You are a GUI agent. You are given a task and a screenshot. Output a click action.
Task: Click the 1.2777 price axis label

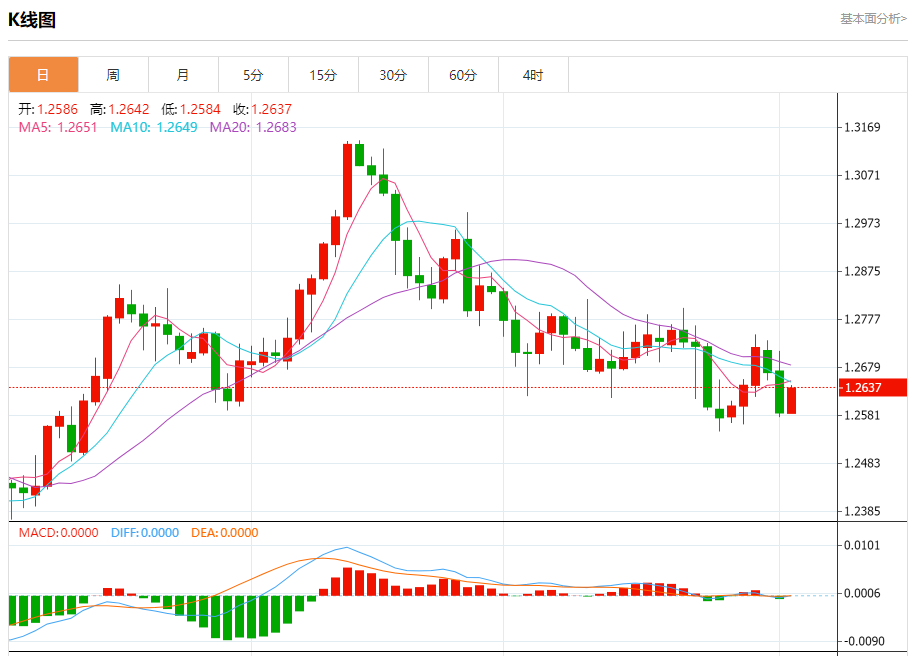(862, 319)
